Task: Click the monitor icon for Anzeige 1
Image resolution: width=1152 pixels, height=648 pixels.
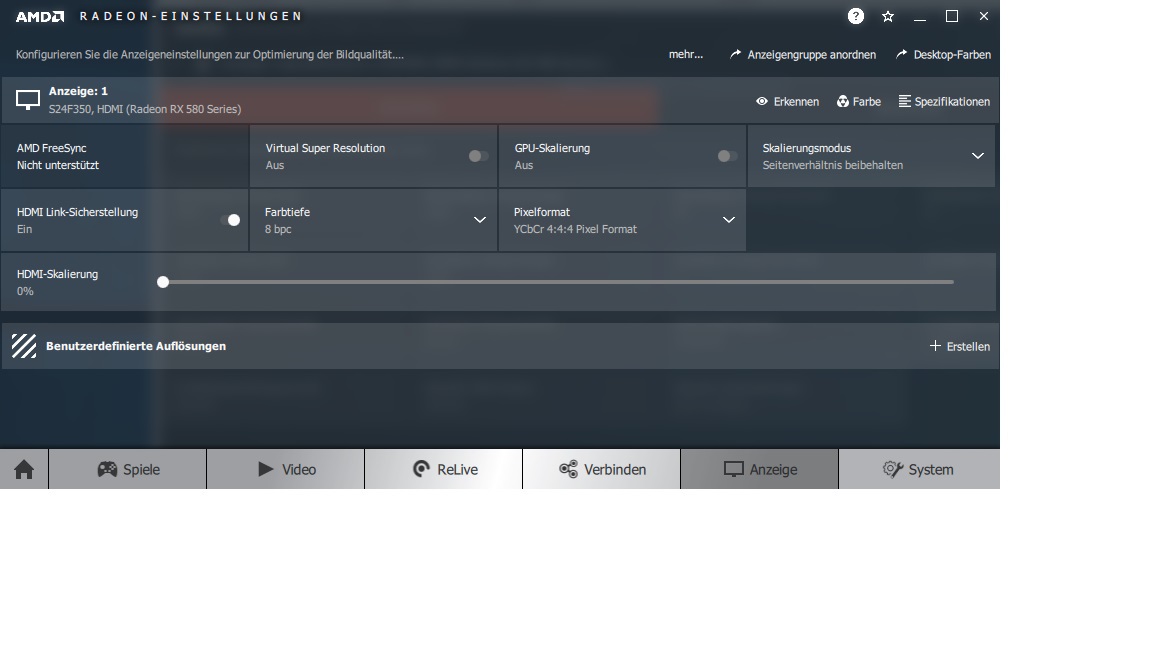Action: pos(28,100)
